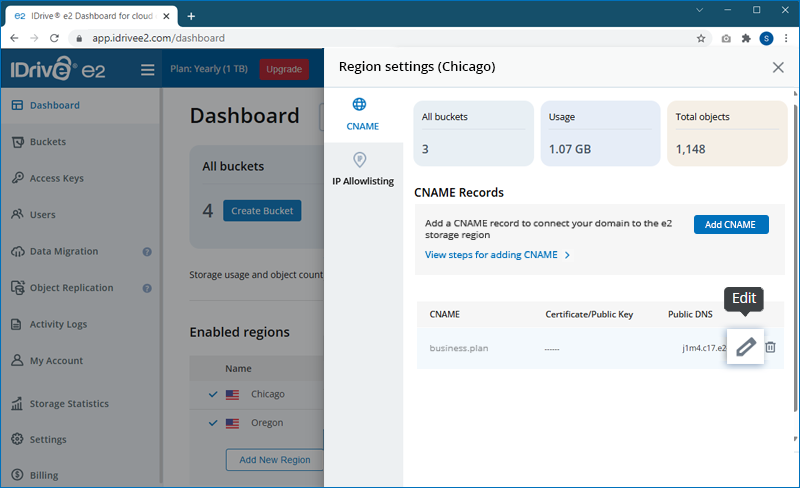Open View steps for adding CNAME link
The width and height of the screenshot is (800, 488).
tap(497, 255)
